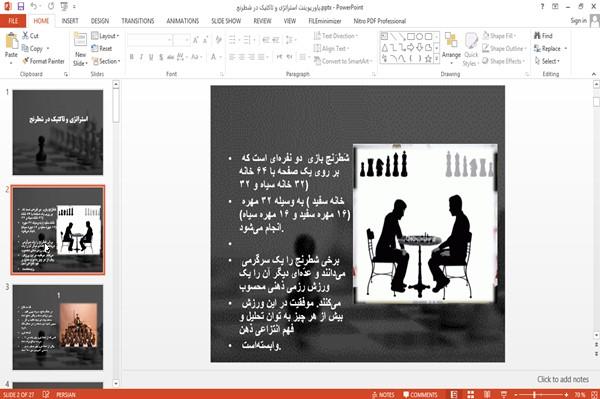Click the chess players picture on slide

426,224
